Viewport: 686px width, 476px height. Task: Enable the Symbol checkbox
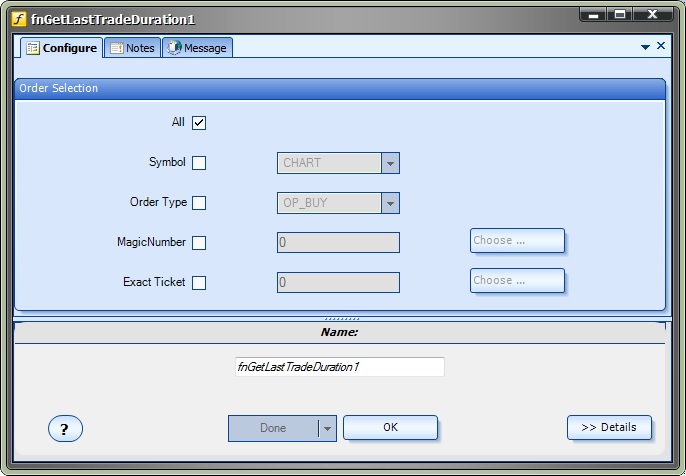point(199,163)
